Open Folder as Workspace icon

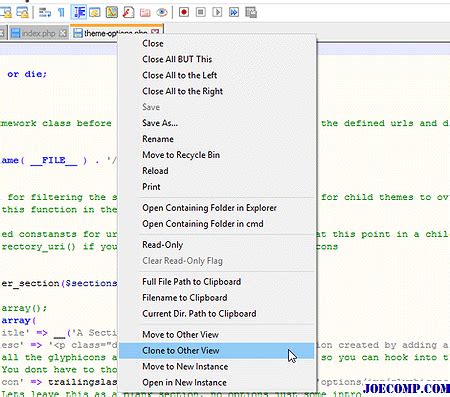145,12
